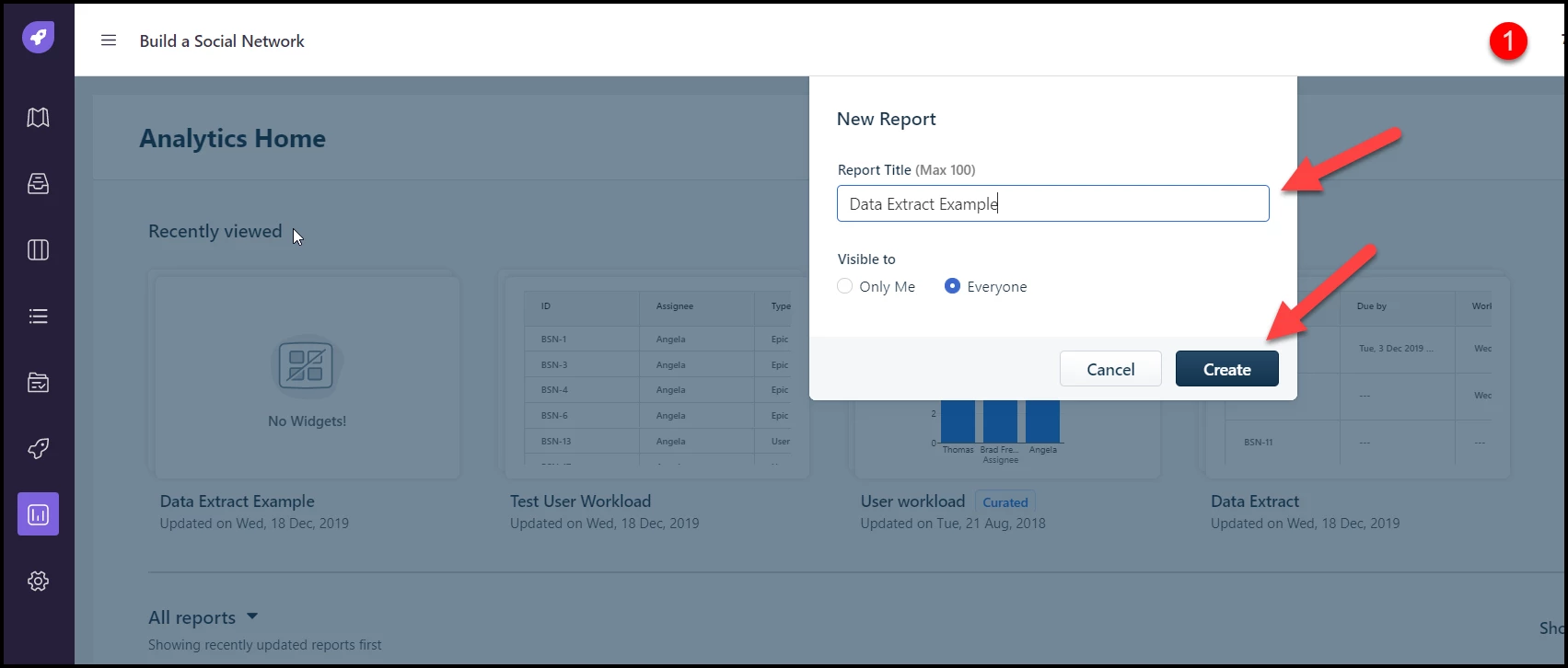Select the Only Me radio option

click(844, 286)
